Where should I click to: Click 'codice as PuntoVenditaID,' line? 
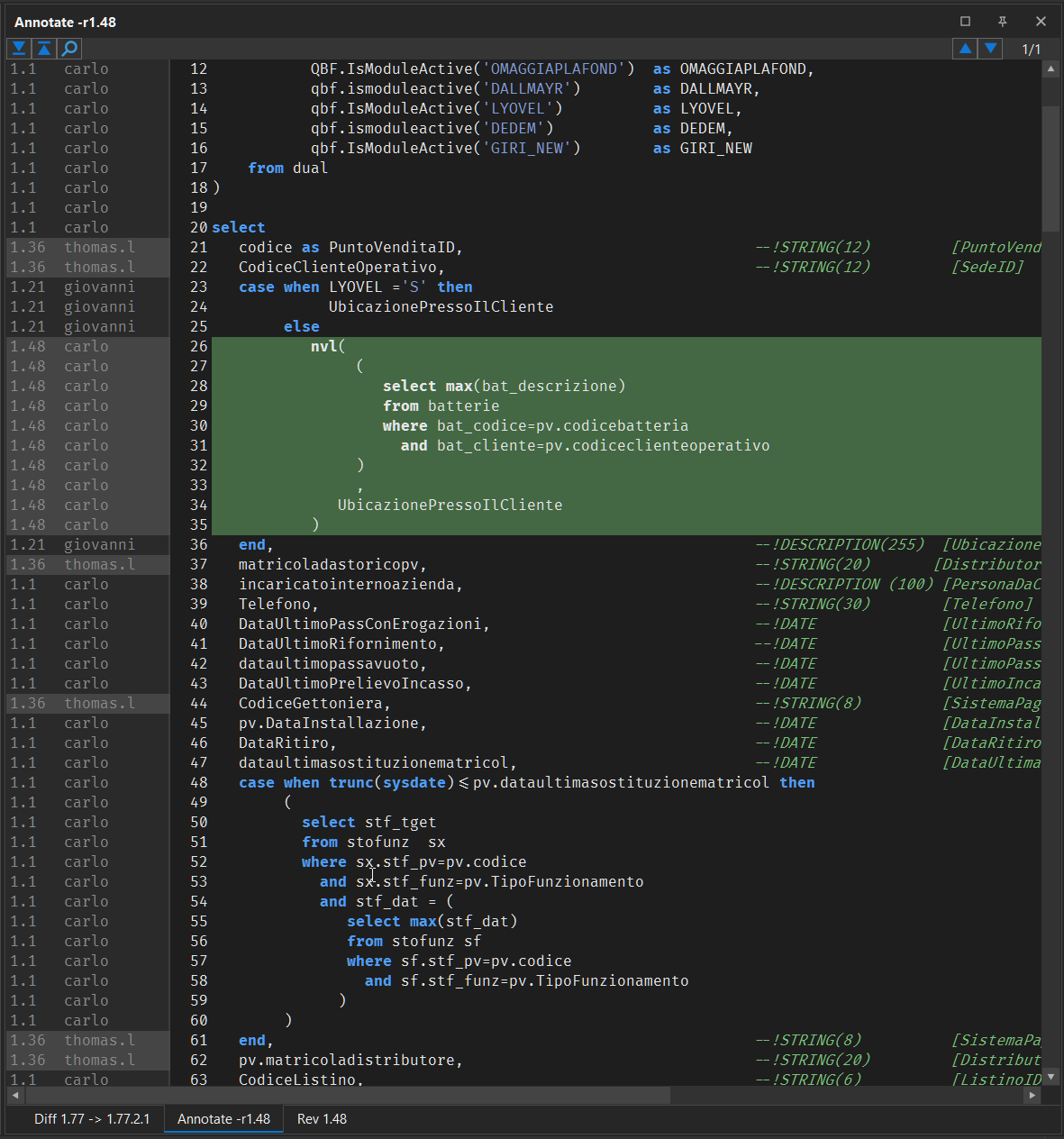tap(350, 248)
